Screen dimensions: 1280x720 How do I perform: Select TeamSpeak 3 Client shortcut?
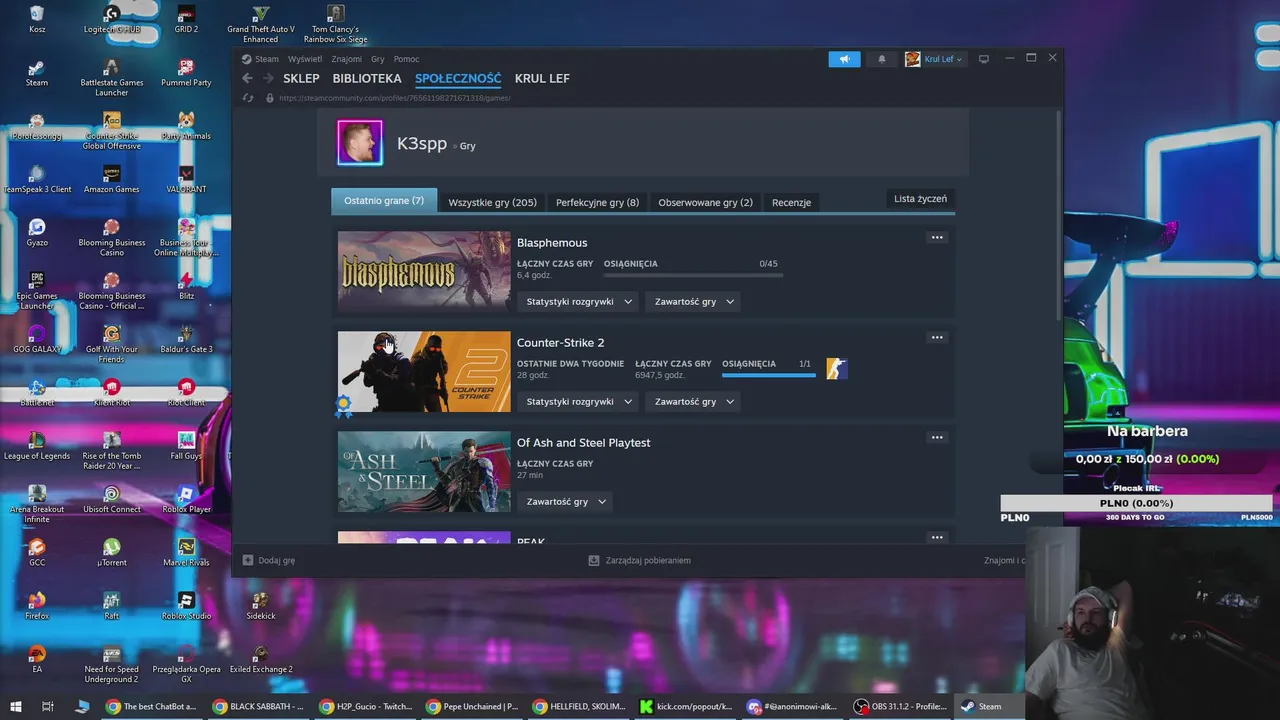(x=37, y=178)
